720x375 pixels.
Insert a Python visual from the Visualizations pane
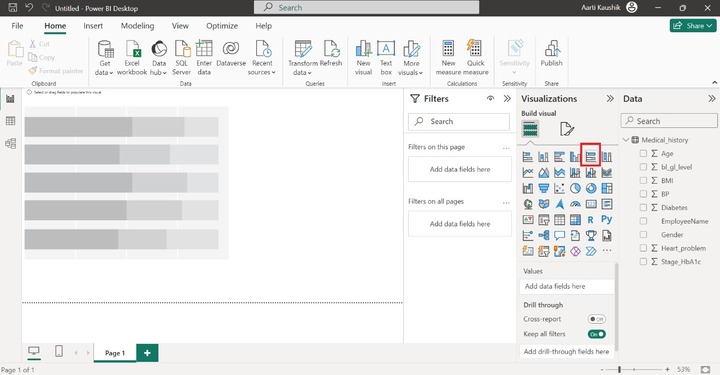tap(606, 219)
